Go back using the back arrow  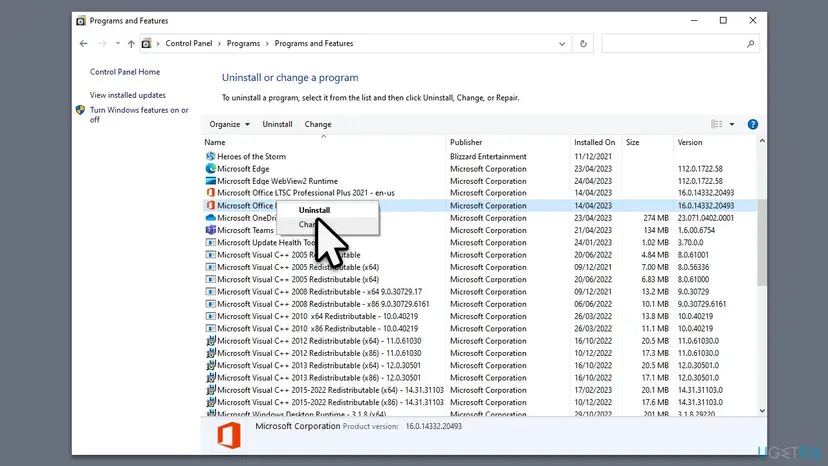(83, 44)
